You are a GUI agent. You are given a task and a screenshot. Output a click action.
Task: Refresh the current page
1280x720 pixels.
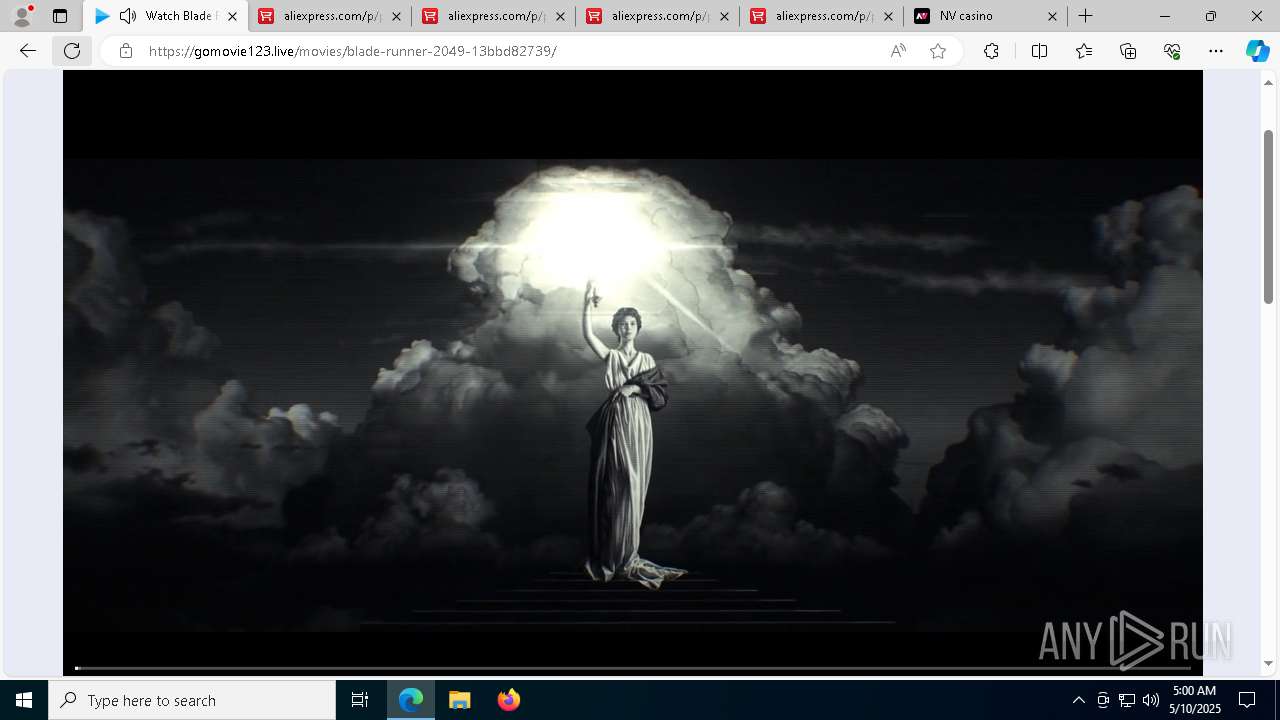72,51
